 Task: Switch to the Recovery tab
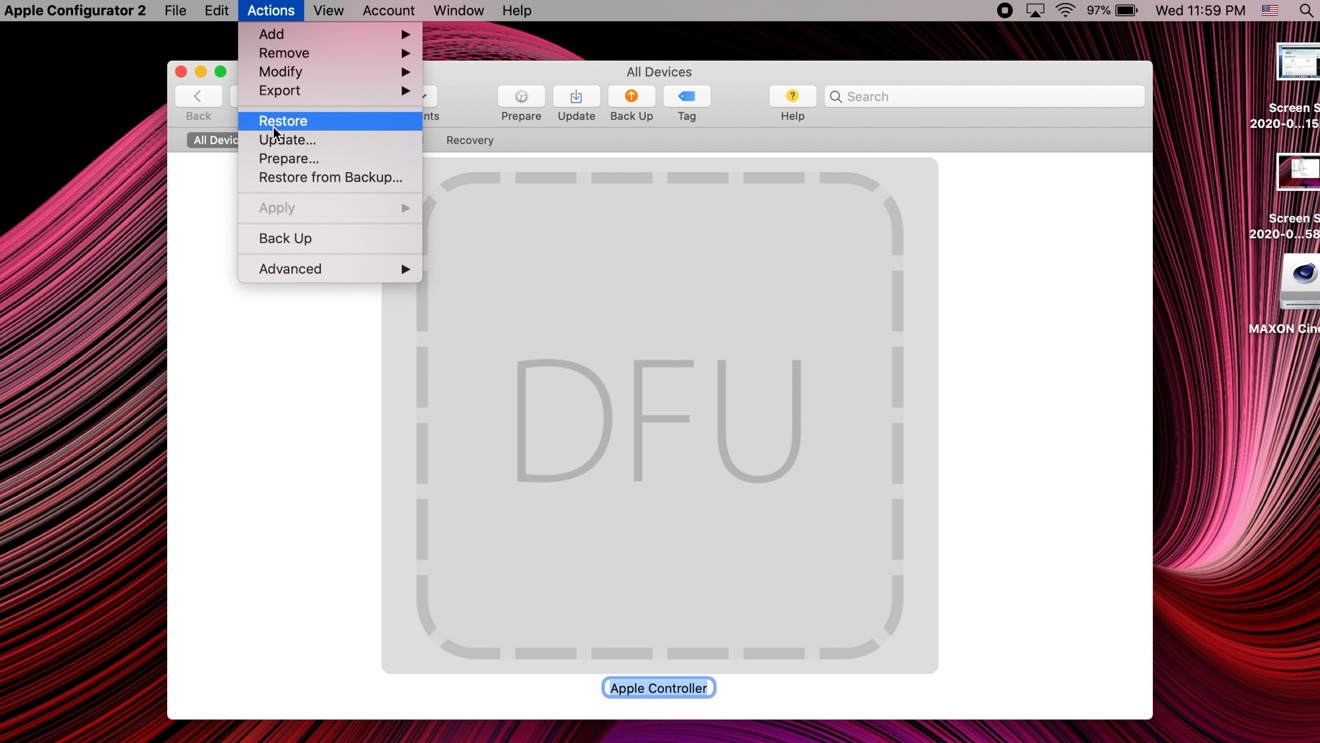point(470,140)
